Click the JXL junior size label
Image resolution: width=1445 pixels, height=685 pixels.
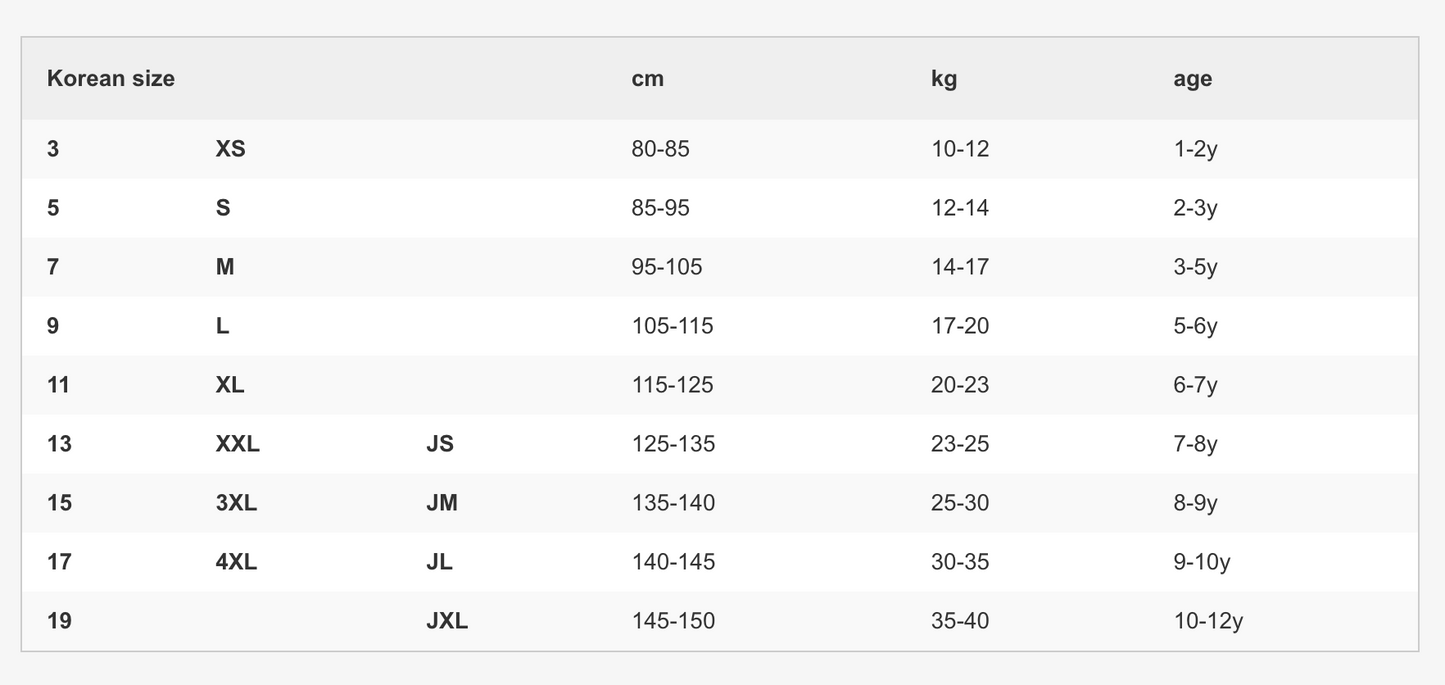[446, 621]
